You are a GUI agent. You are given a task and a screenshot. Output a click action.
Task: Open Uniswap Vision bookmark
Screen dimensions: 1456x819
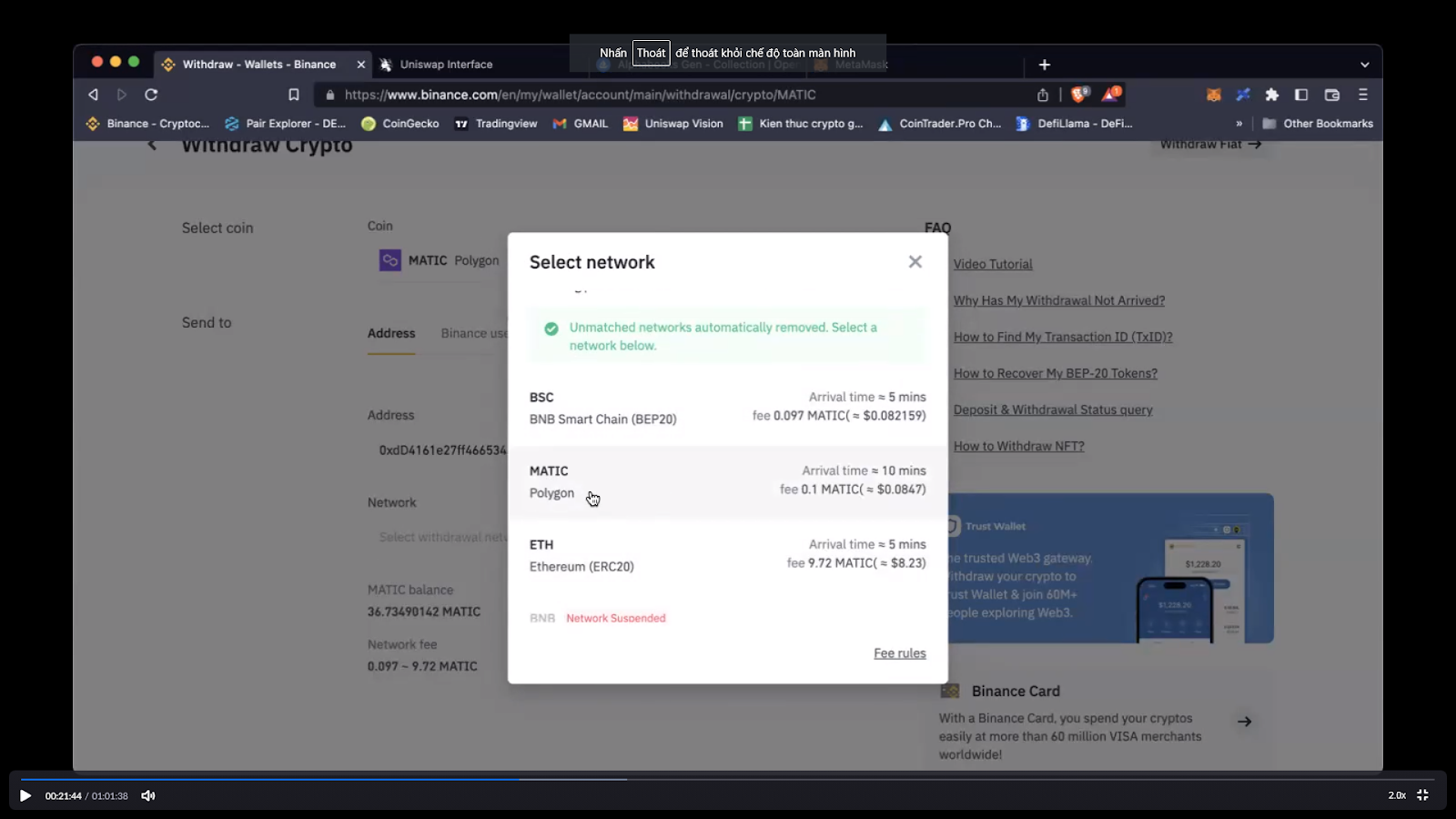673,124
